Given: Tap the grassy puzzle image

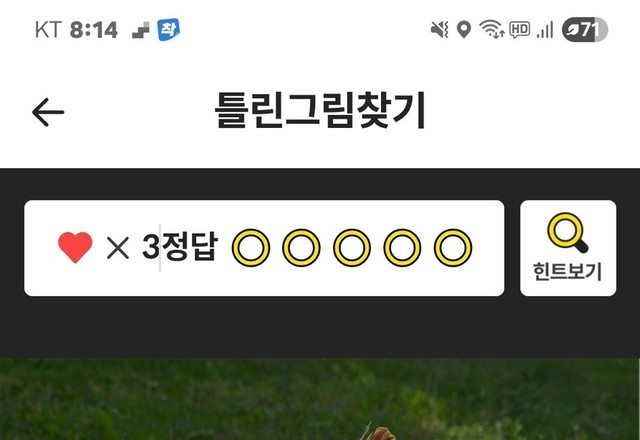Looking at the screenshot, I should [x=320, y=399].
